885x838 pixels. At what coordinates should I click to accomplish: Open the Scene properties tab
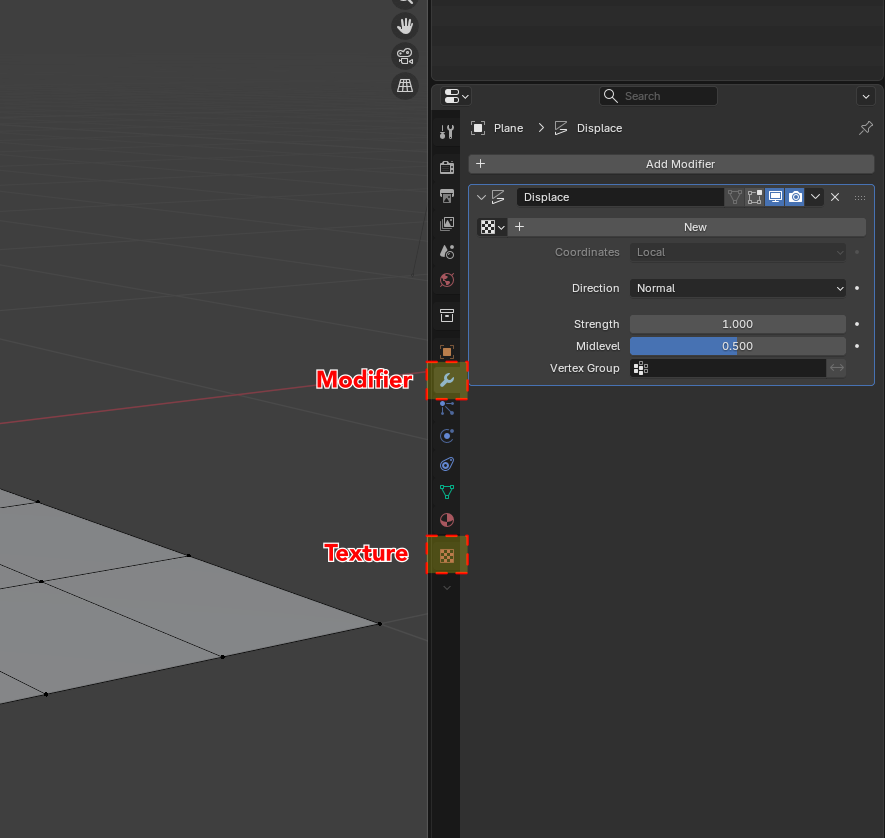click(x=446, y=252)
